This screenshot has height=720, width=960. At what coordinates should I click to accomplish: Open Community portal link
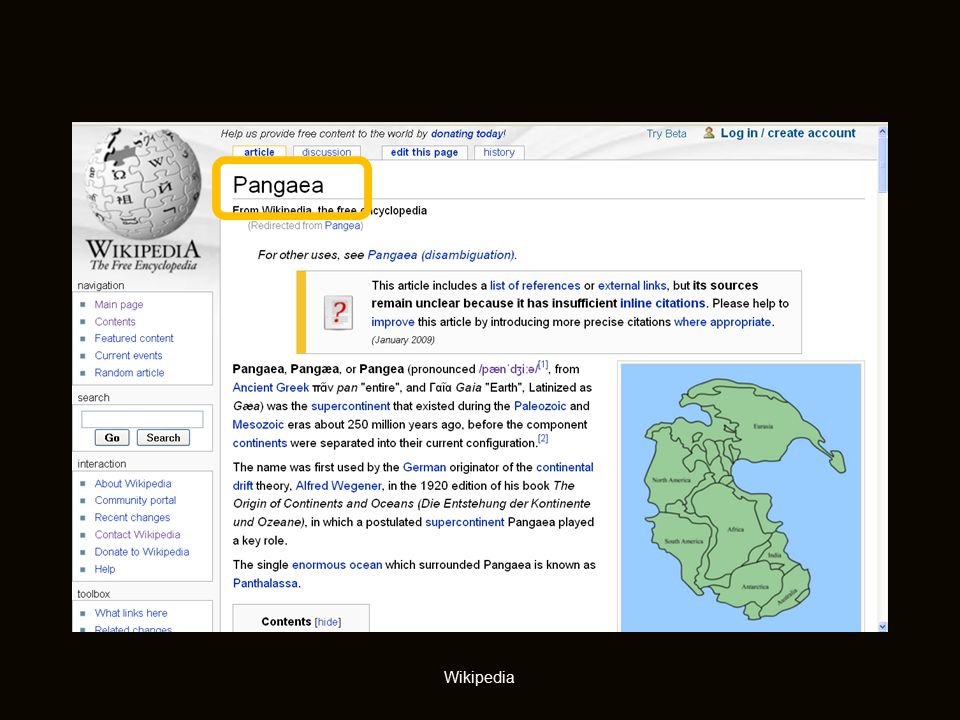tap(135, 500)
